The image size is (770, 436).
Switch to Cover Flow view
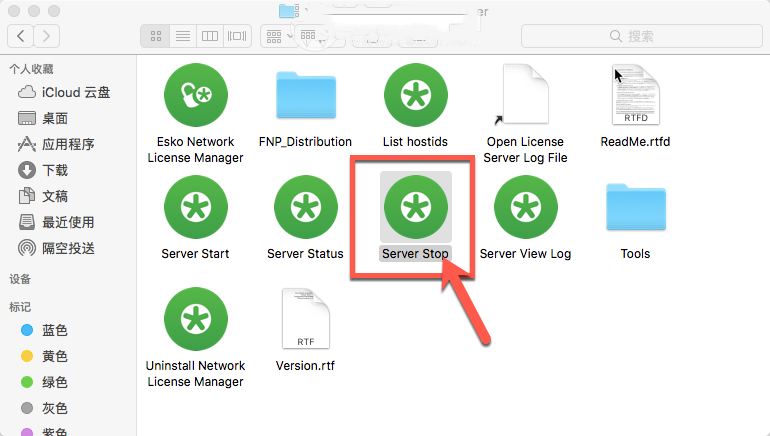[237, 36]
